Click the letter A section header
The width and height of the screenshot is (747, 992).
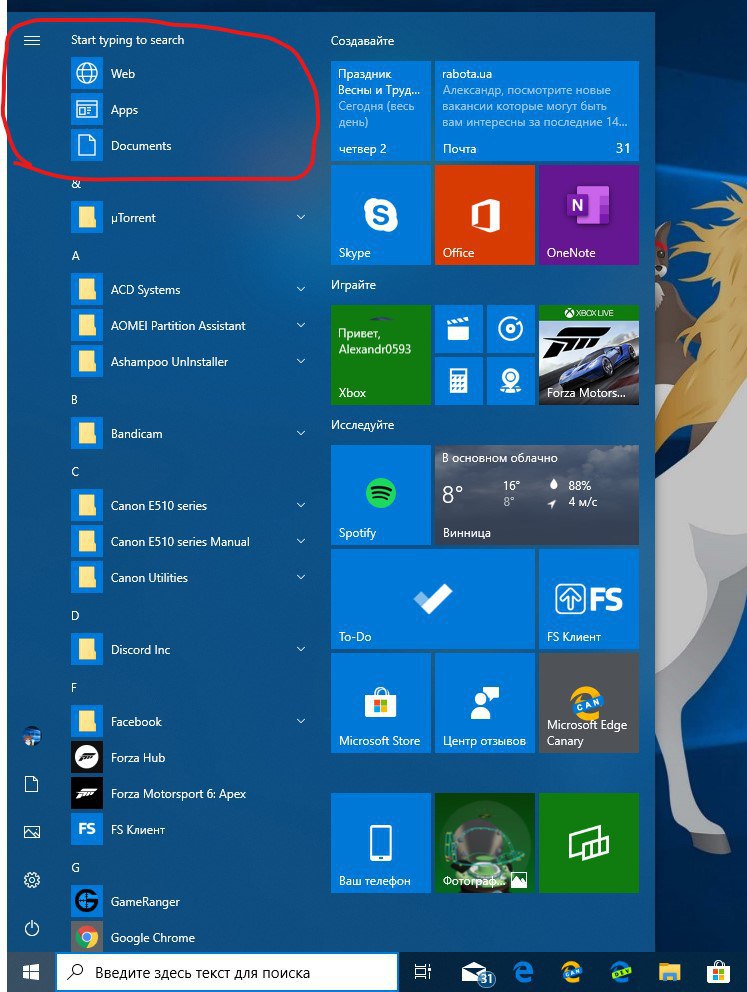pos(76,256)
